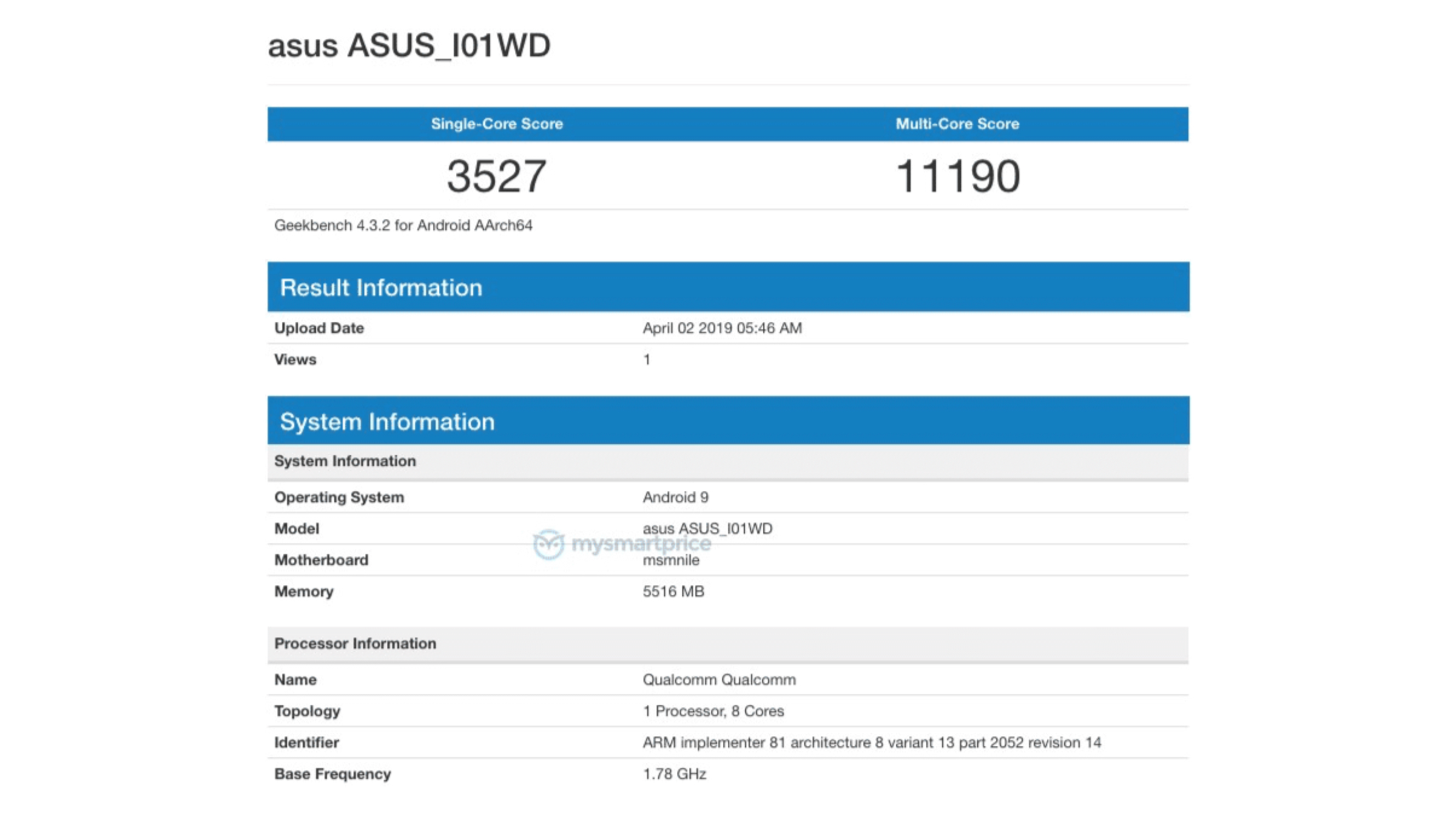Click the Base Frequency value 1.78 GHz
This screenshot has width=1456, height=816.
click(x=674, y=774)
